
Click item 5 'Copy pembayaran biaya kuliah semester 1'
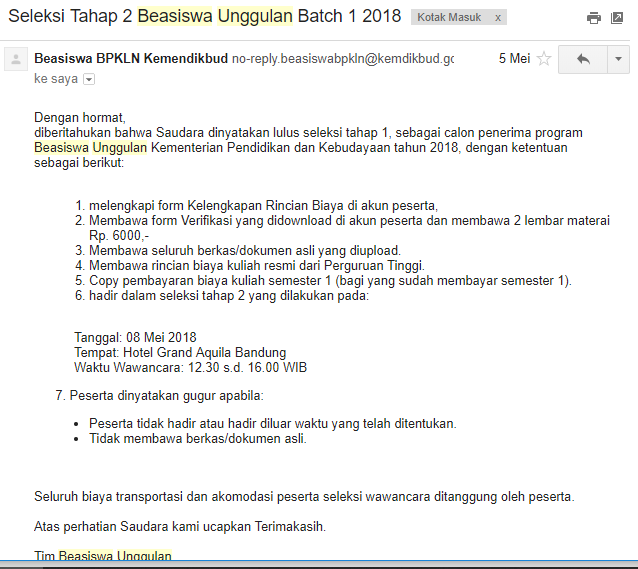point(330,281)
